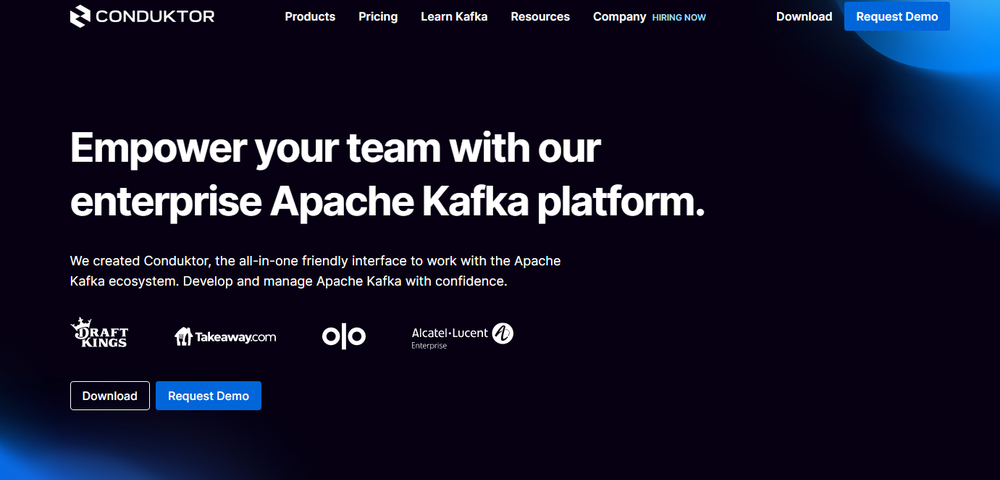The width and height of the screenshot is (1000, 480).
Task: Click the paragraph starting 'We created Conduktor'
Action: click(x=315, y=271)
